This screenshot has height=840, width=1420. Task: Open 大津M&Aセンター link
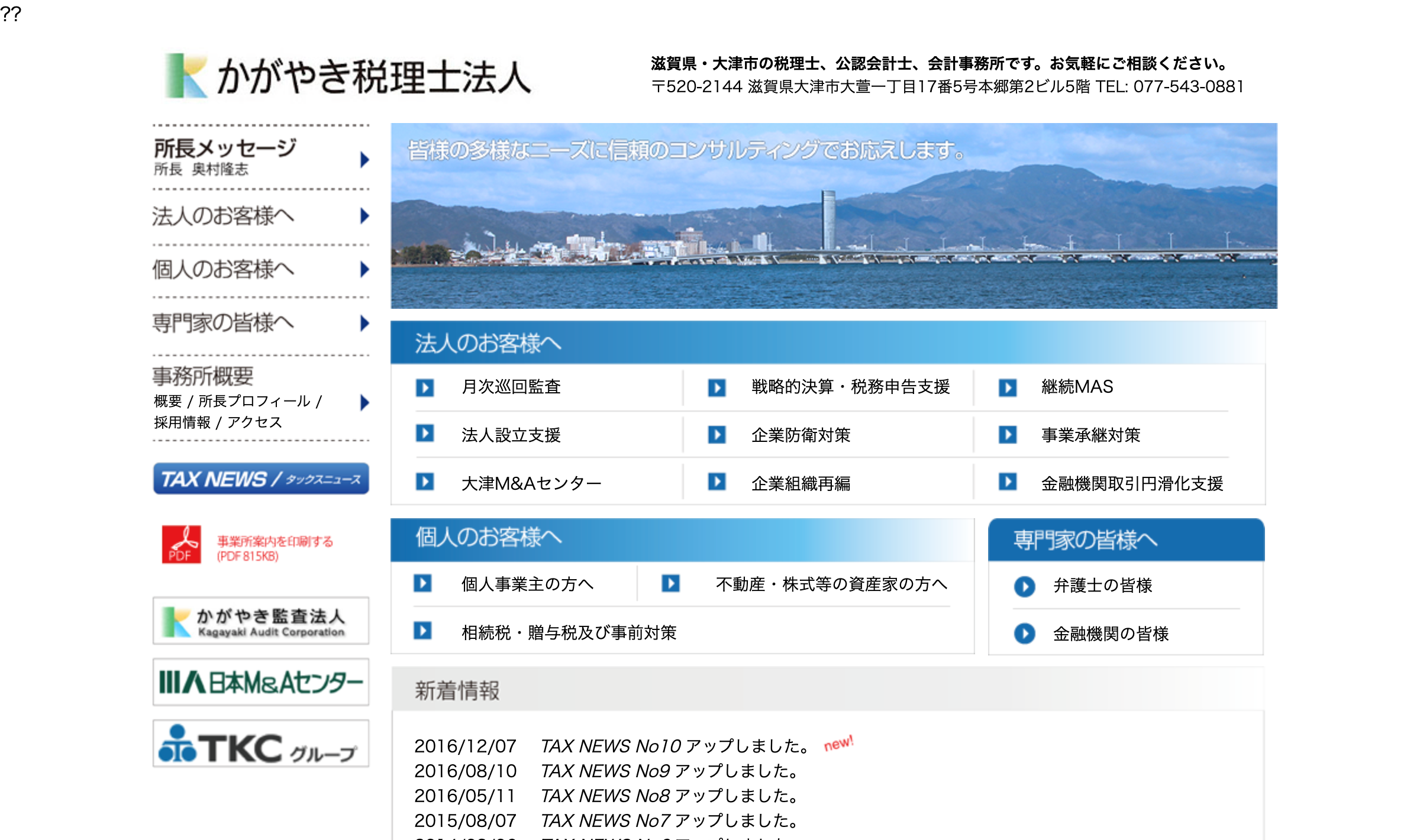[531, 484]
